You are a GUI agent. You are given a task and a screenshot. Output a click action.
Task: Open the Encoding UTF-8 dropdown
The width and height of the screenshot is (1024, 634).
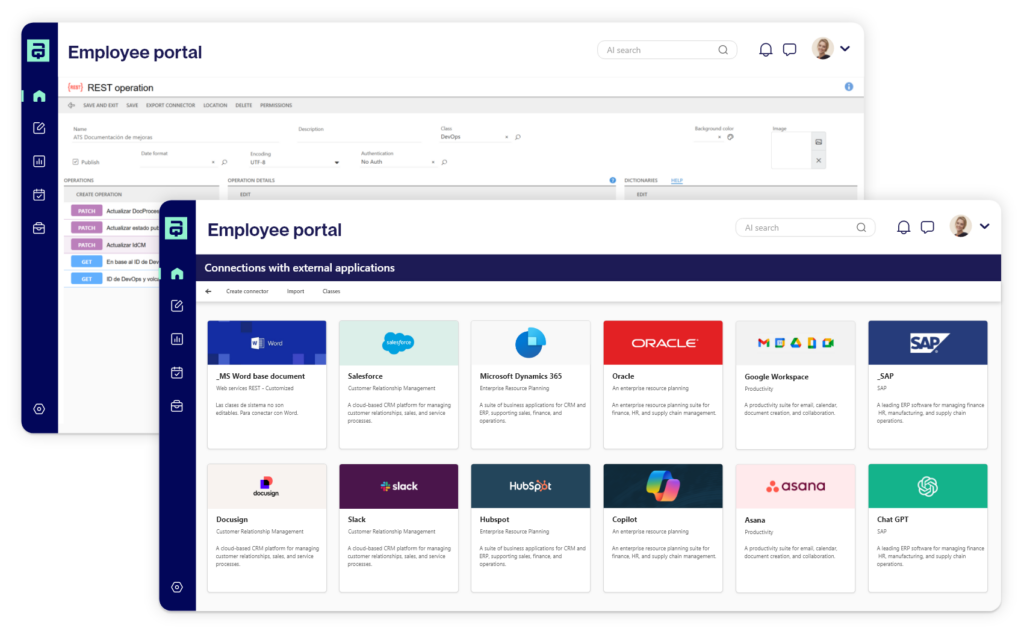(x=336, y=162)
